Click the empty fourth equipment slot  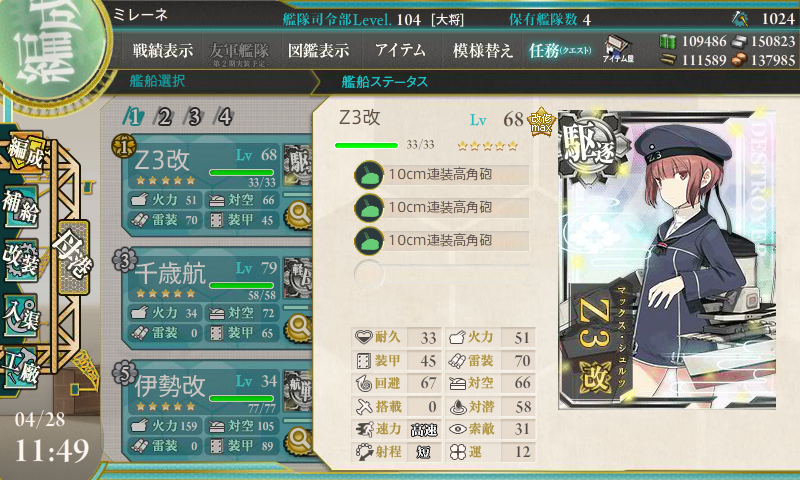click(x=442, y=273)
